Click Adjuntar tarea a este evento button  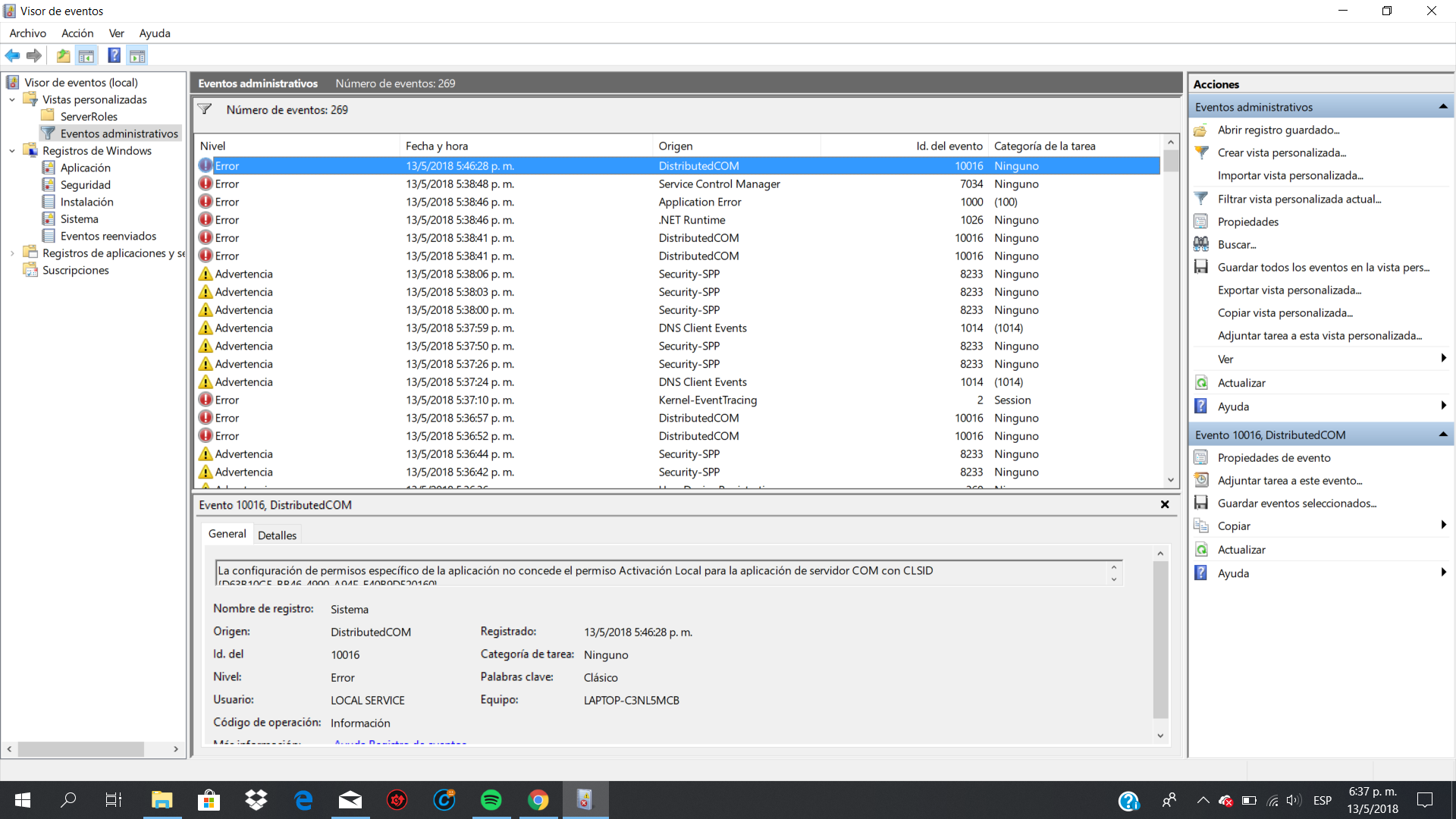pyautogui.click(x=1291, y=480)
